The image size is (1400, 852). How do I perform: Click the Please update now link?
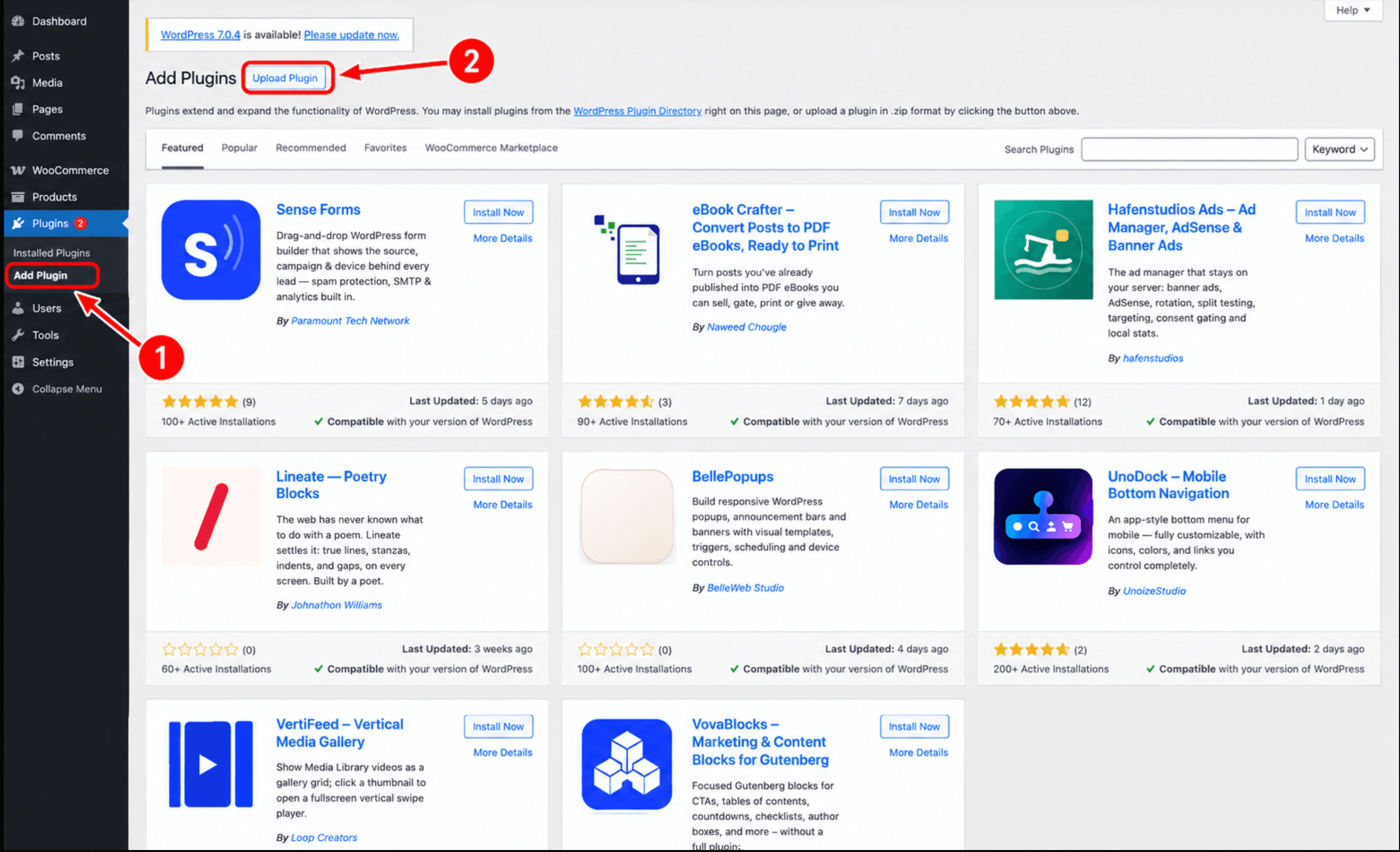(x=352, y=35)
